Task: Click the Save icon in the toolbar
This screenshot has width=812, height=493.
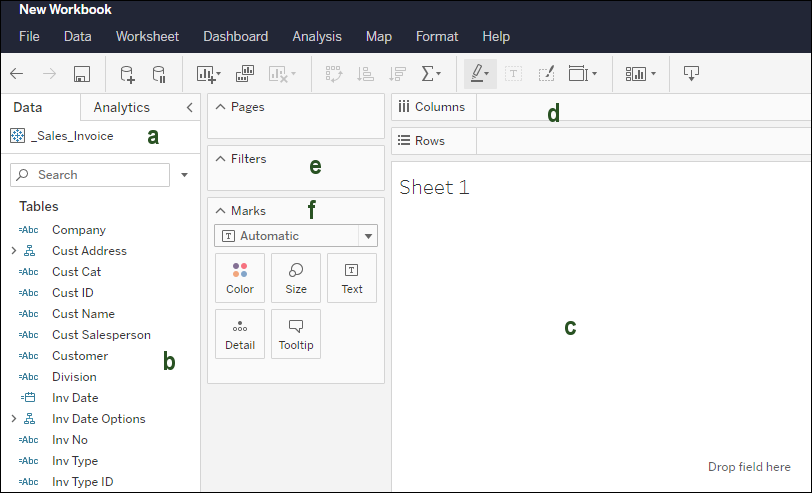Action: (x=83, y=73)
